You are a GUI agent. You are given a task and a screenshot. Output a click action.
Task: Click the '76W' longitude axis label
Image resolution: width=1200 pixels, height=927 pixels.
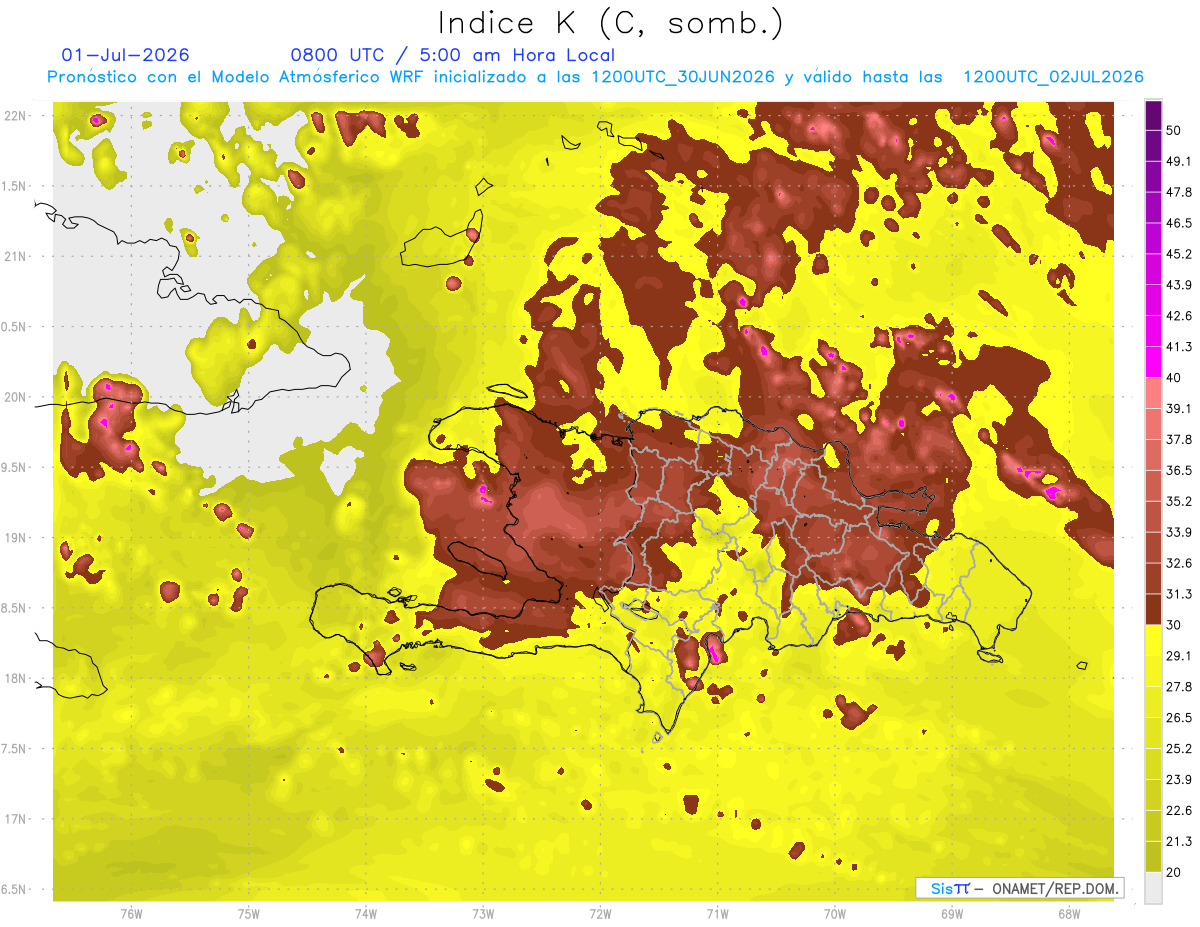coord(131,913)
